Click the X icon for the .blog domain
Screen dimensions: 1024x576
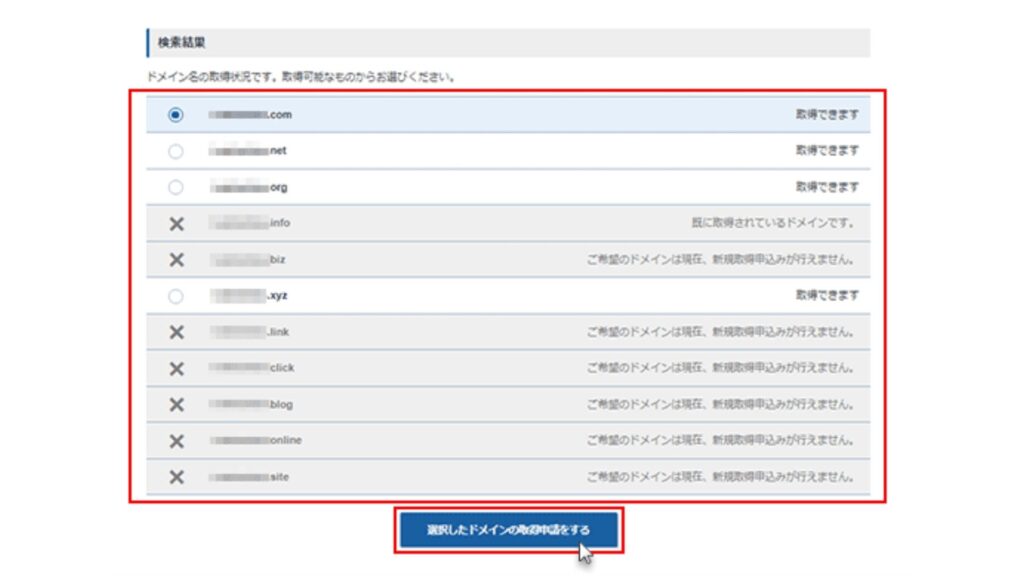(x=176, y=405)
